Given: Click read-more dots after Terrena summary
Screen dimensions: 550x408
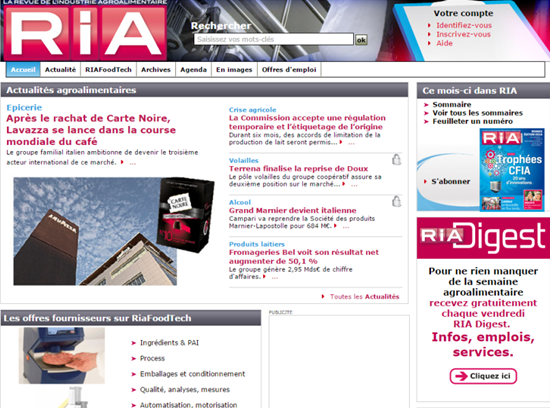Looking at the screenshot, I should 354,185.
